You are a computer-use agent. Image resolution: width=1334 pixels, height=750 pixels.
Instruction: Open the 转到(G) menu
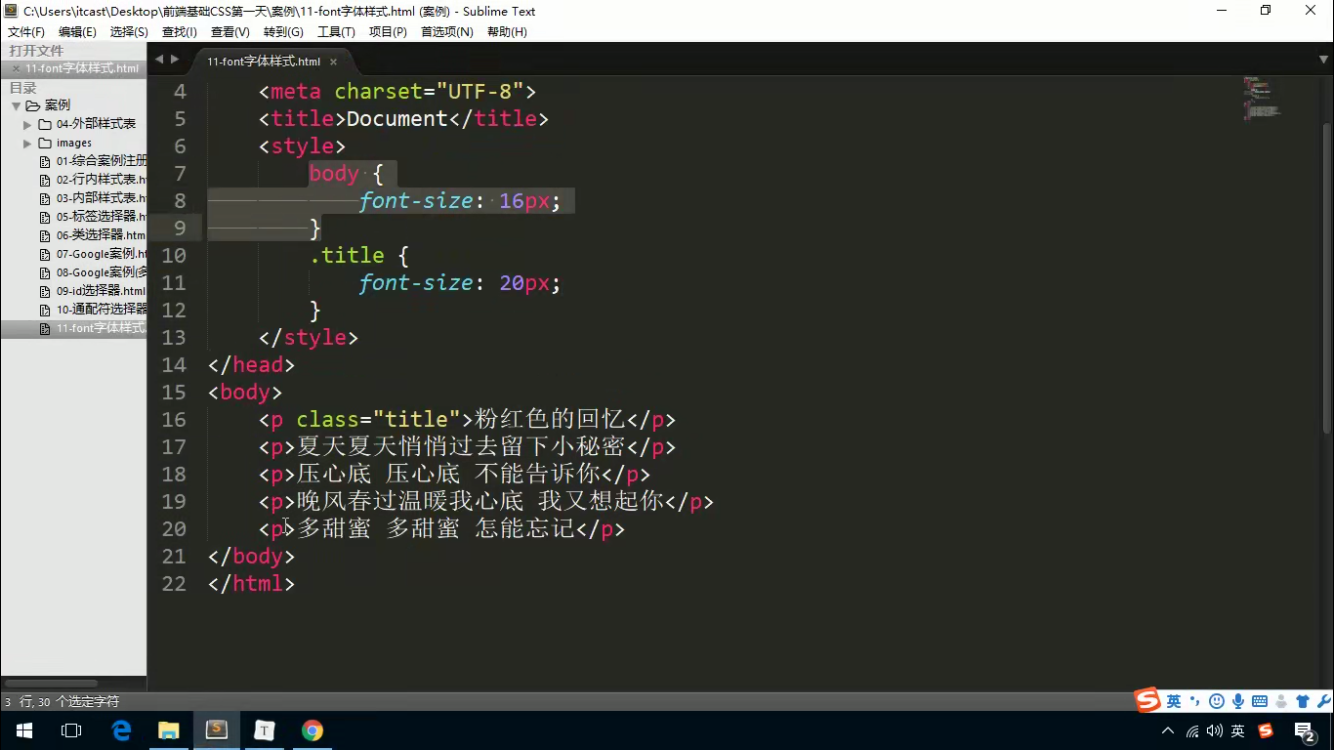[x=283, y=32]
